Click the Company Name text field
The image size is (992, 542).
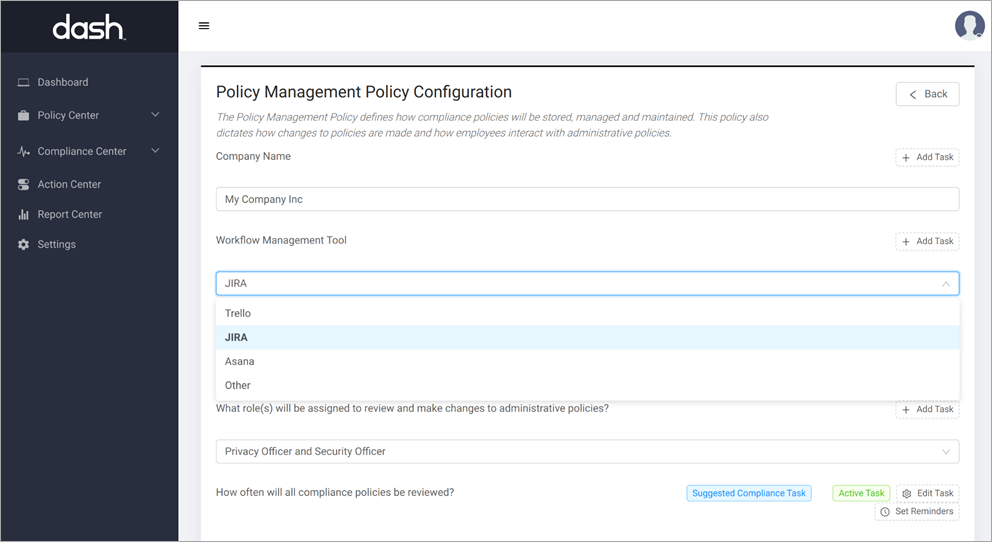pos(587,199)
